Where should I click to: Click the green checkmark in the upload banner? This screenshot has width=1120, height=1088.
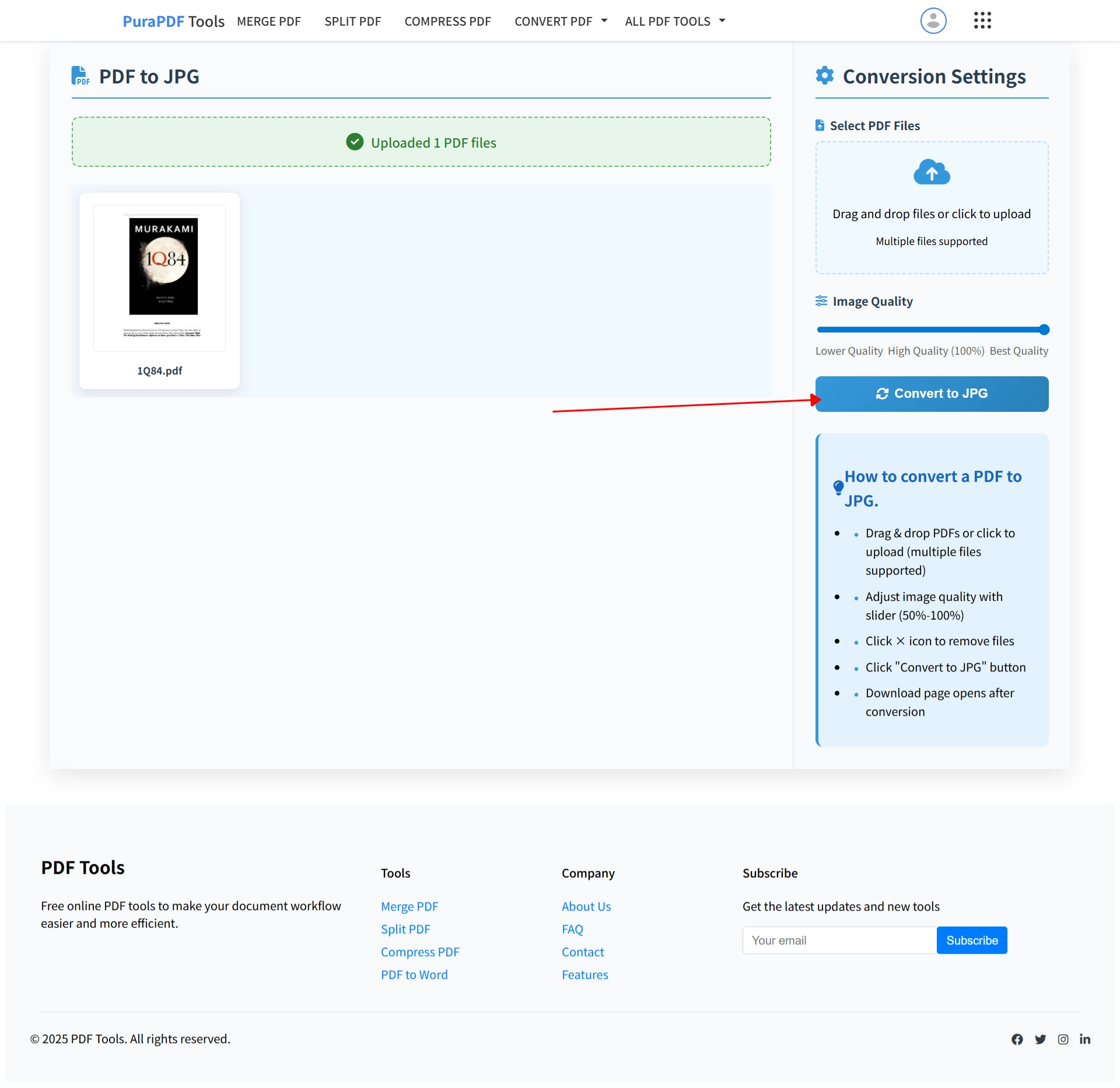[x=355, y=142]
